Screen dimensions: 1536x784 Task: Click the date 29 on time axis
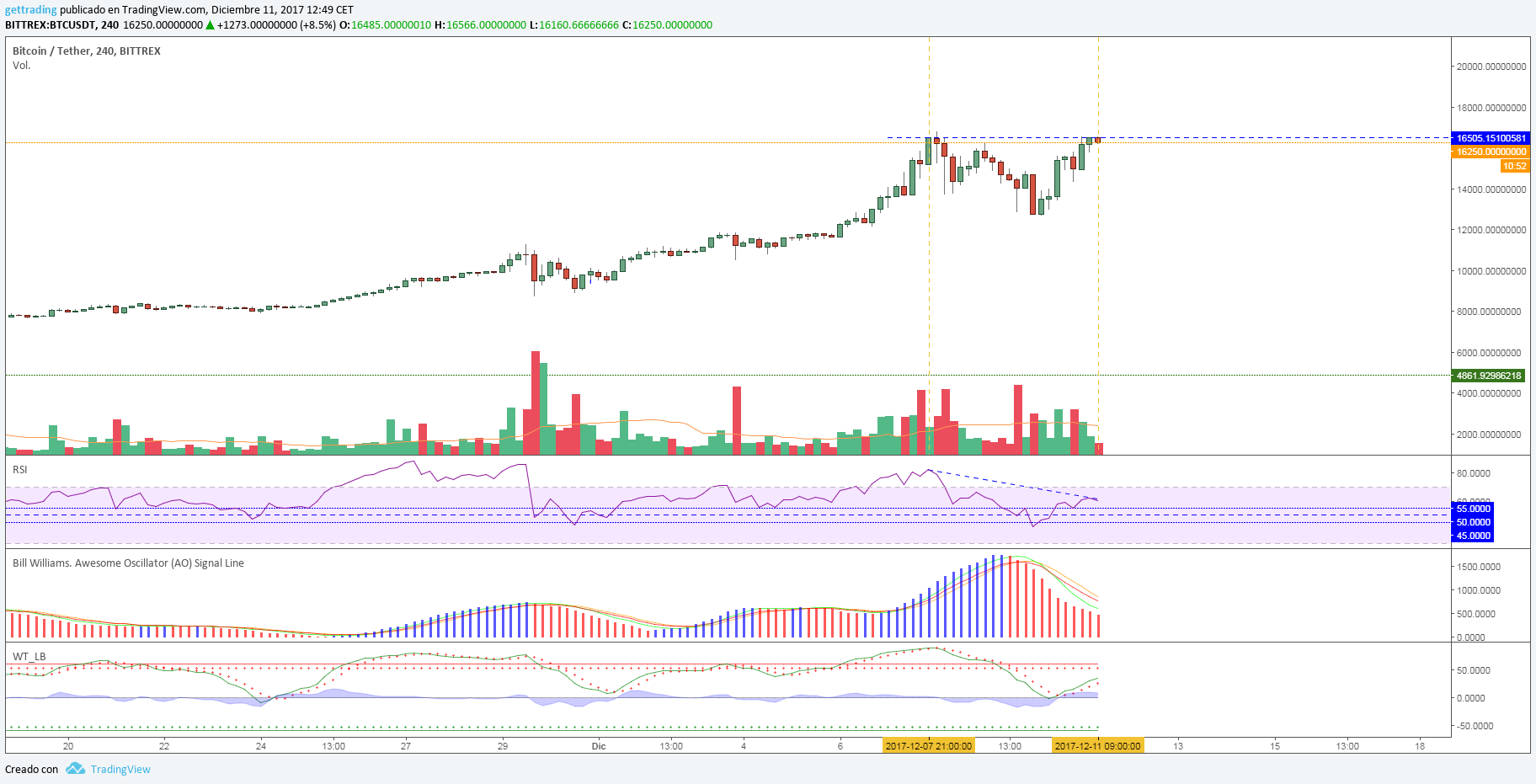coord(503,746)
